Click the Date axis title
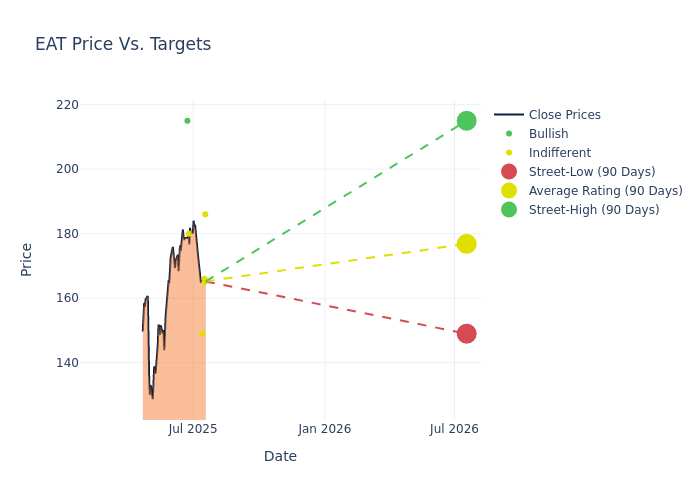700x500 pixels. point(280,456)
